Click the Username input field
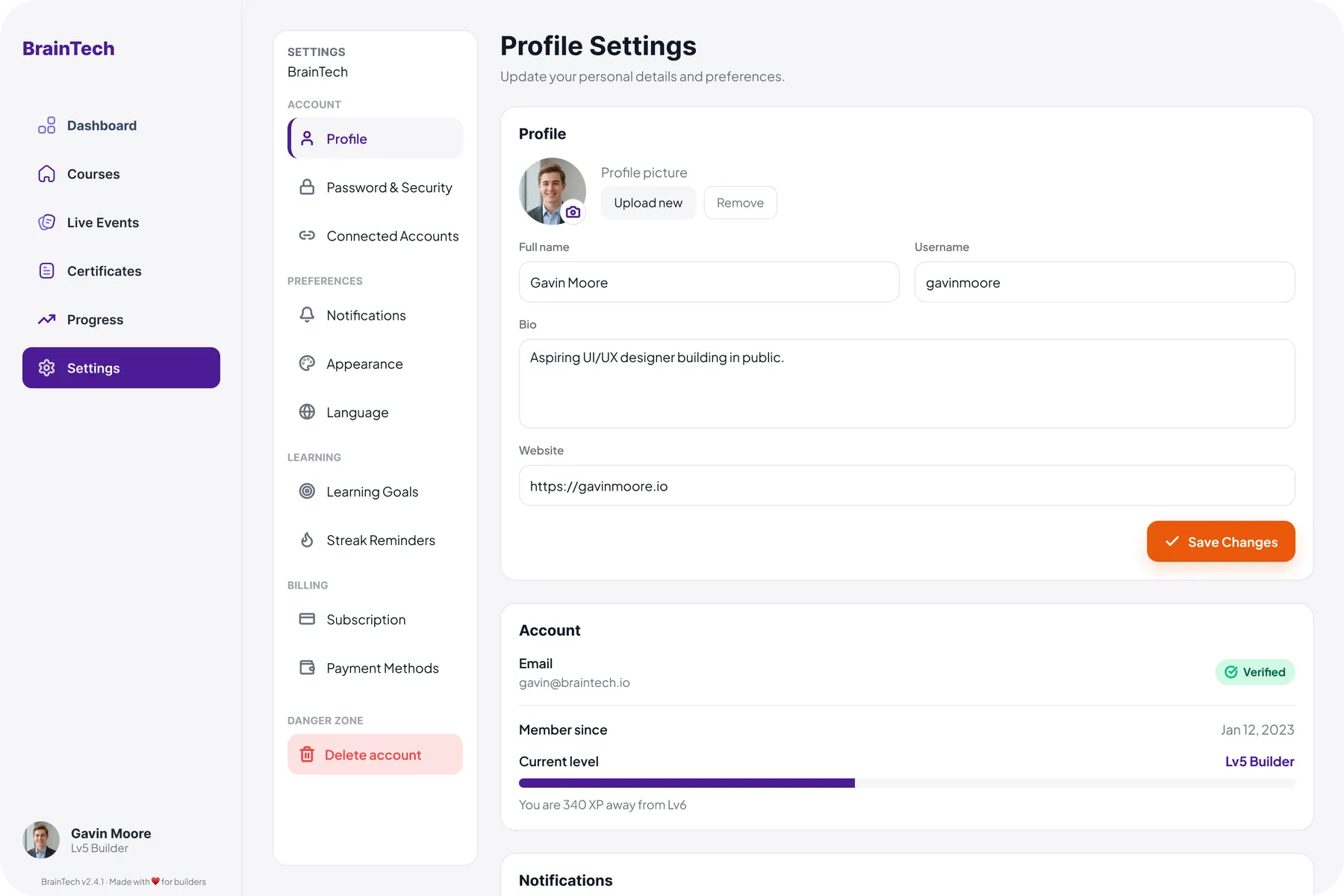1344x896 pixels. (1104, 282)
